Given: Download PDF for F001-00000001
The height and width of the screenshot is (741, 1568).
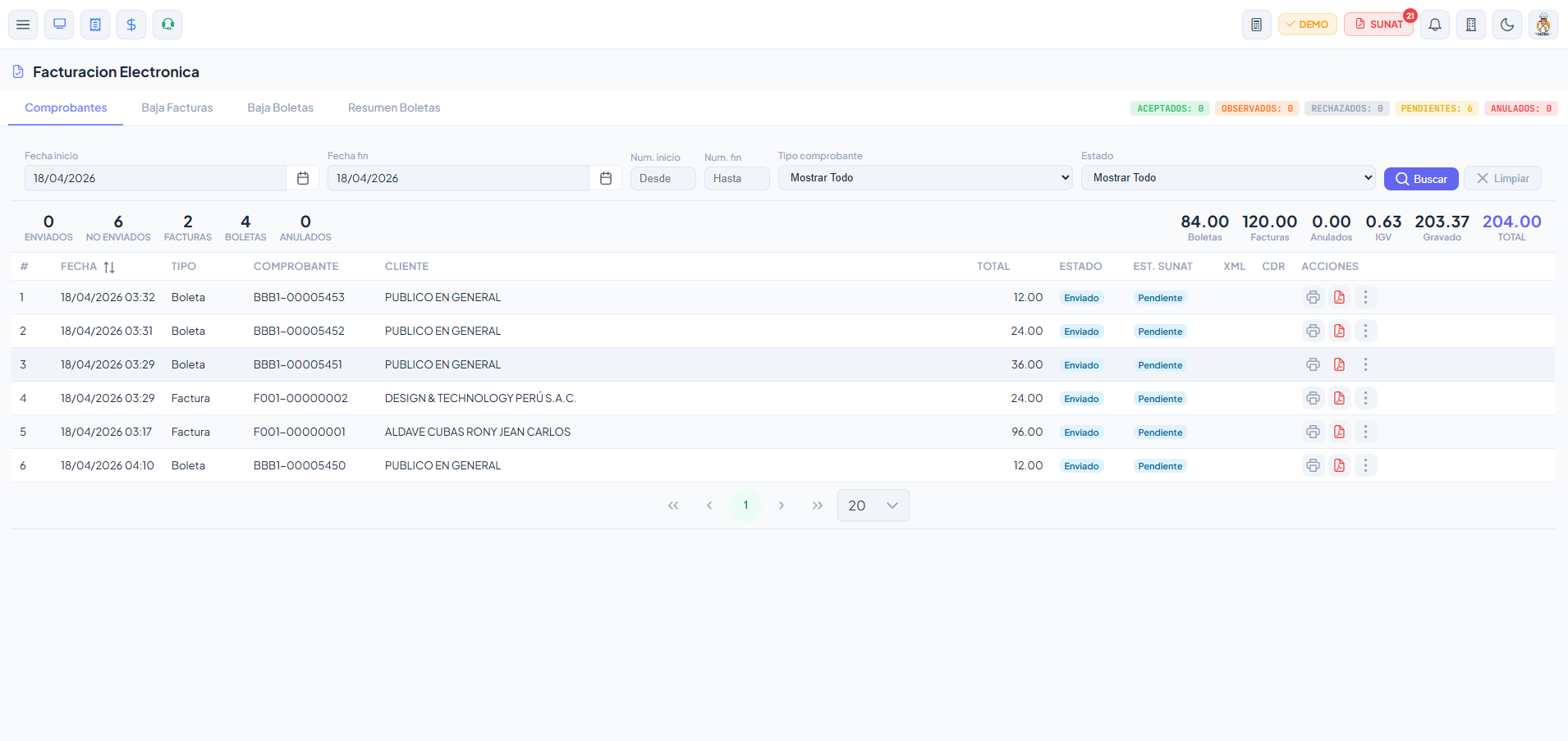Looking at the screenshot, I should (1340, 432).
